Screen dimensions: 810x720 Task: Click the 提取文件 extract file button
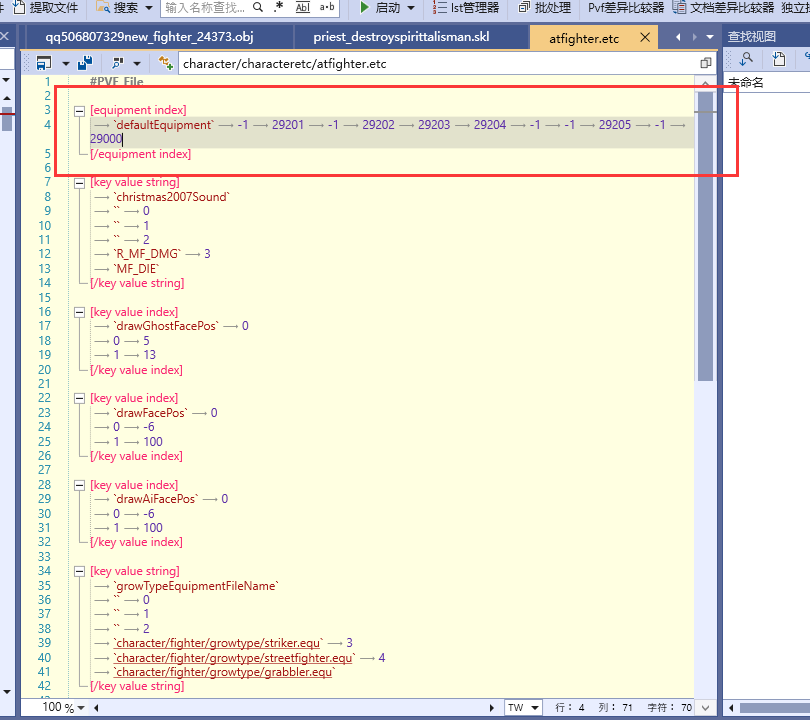click(x=46, y=8)
